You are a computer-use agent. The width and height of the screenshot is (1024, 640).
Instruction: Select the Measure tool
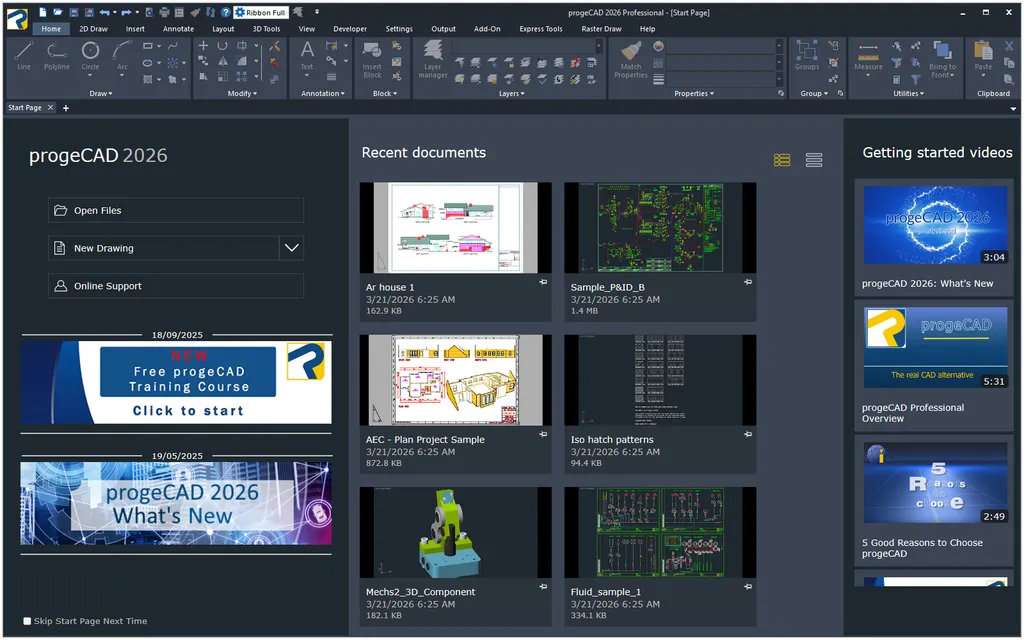click(868, 56)
